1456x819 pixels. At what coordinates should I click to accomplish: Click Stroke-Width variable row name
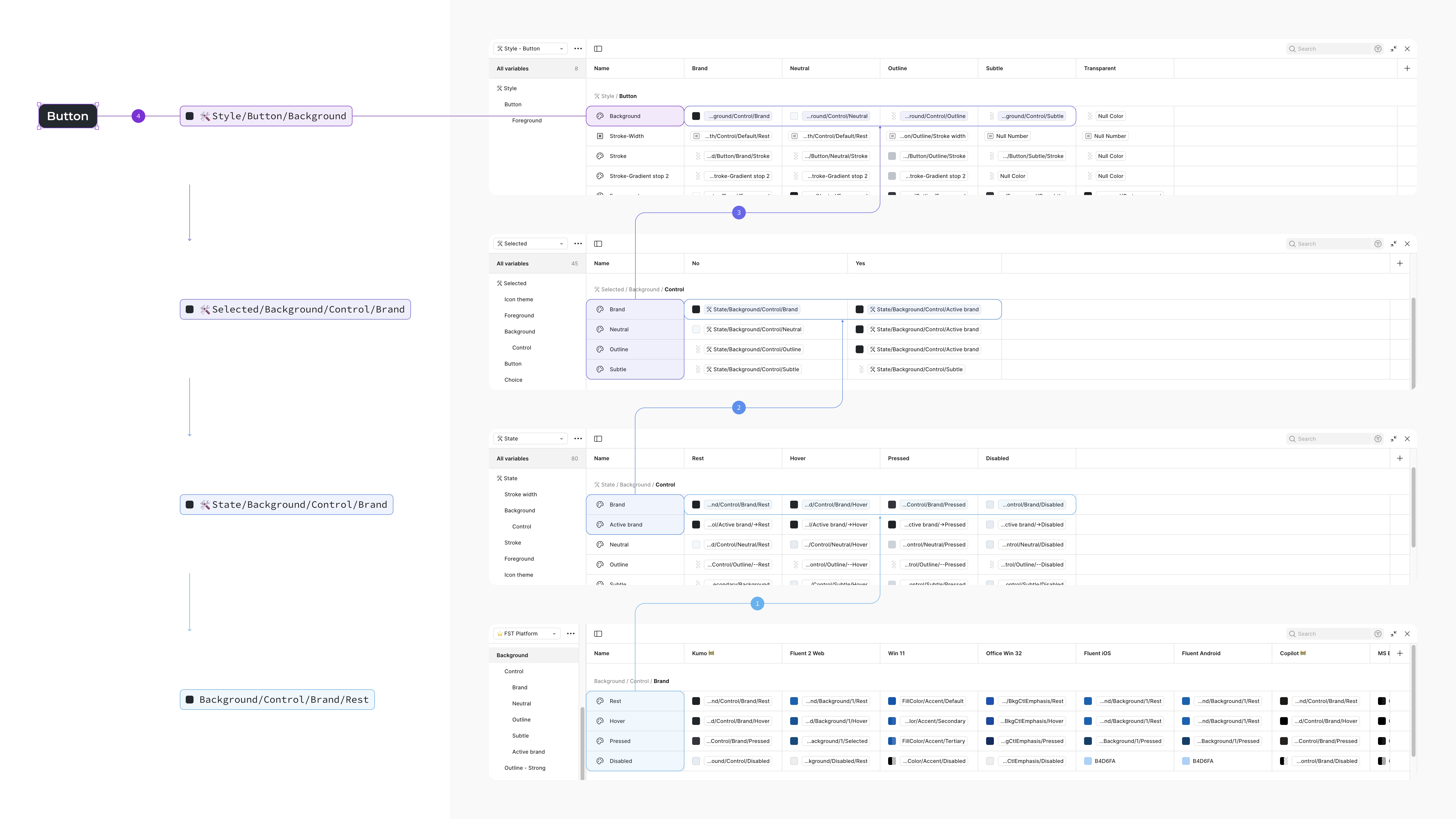tap(626, 136)
